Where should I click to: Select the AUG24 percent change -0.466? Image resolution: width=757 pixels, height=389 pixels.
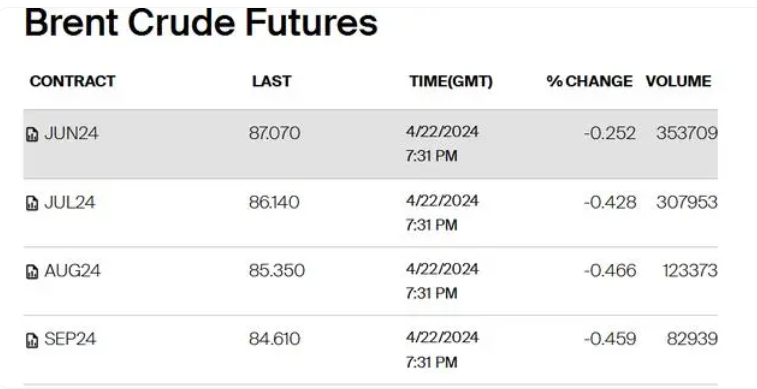click(x=610, y=271)
